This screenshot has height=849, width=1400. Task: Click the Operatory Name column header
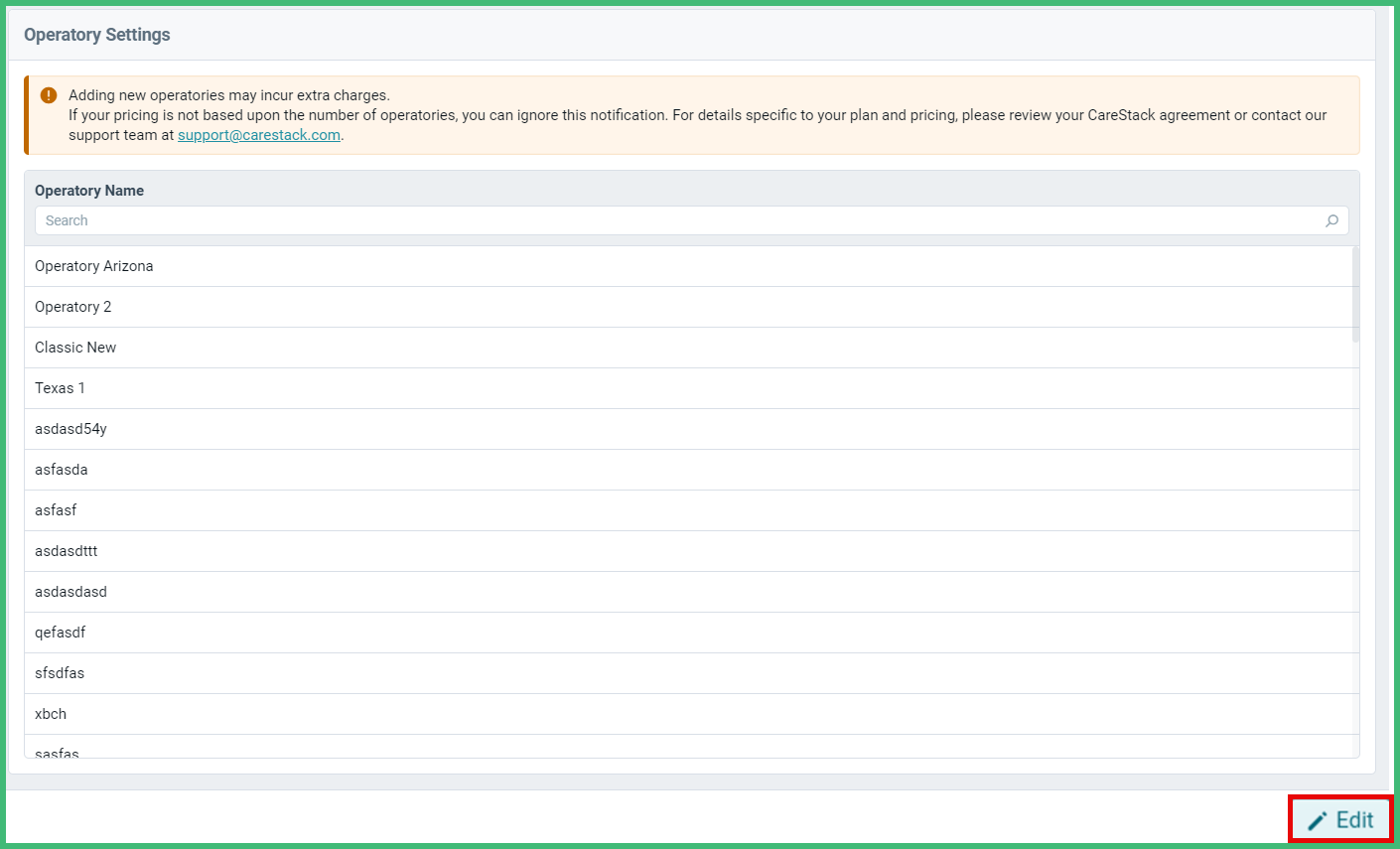(88, 190)
